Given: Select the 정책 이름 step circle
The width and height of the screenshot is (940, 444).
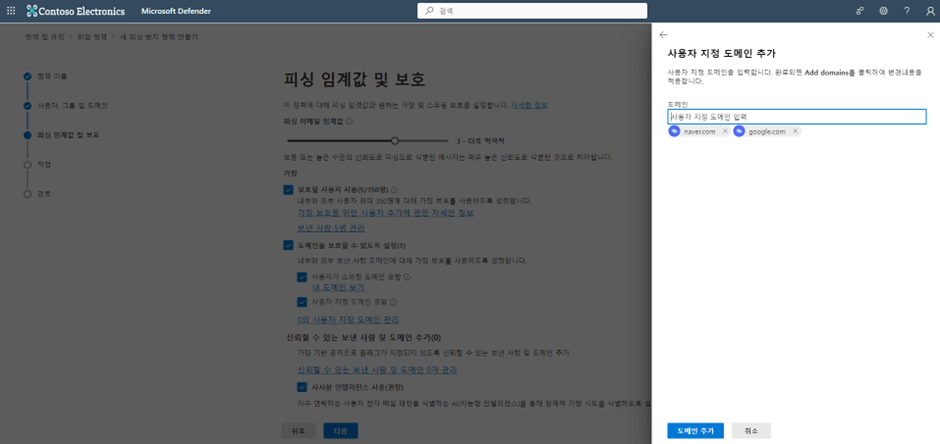Looking at the screenshot, I should (x=27, y=77).
